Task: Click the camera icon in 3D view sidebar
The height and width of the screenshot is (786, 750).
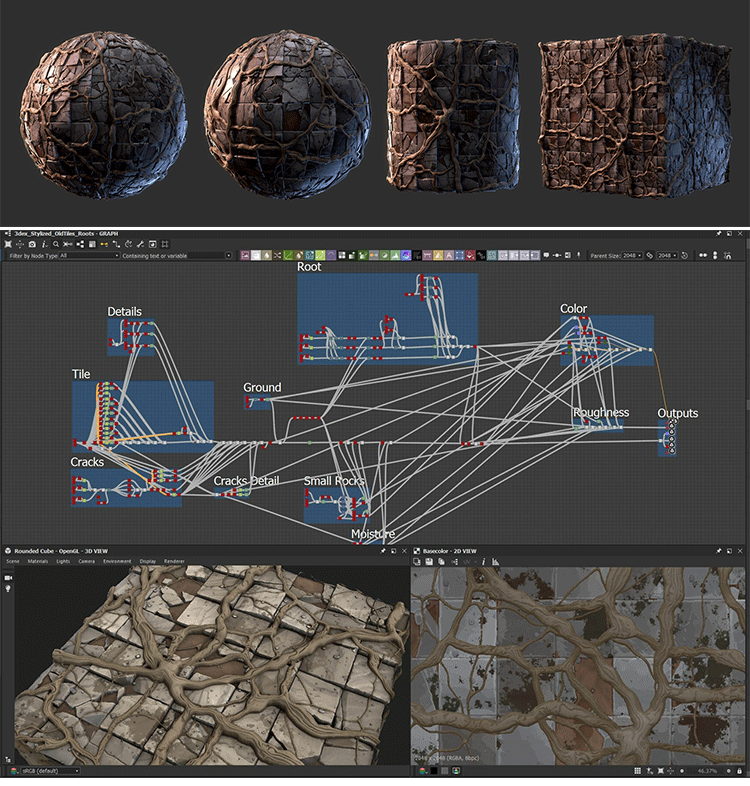Action: 8,577
